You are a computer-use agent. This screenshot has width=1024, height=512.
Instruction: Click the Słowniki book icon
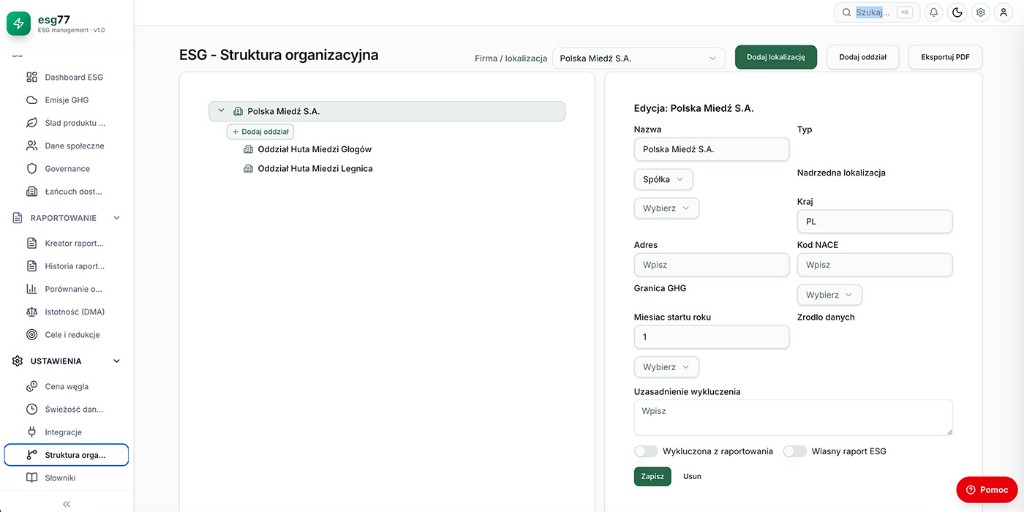point(31,477)
